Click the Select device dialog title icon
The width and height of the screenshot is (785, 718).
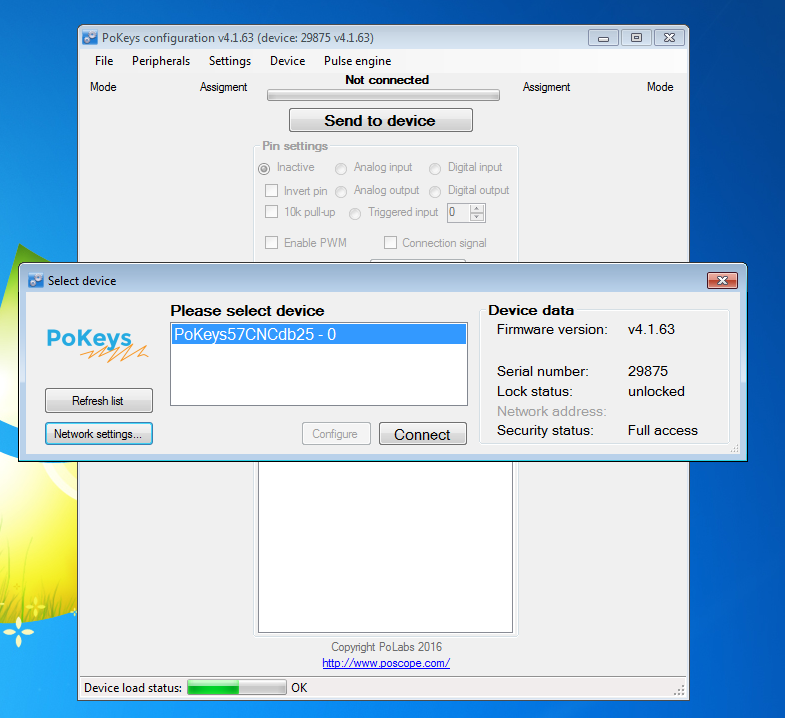point(36,280)
